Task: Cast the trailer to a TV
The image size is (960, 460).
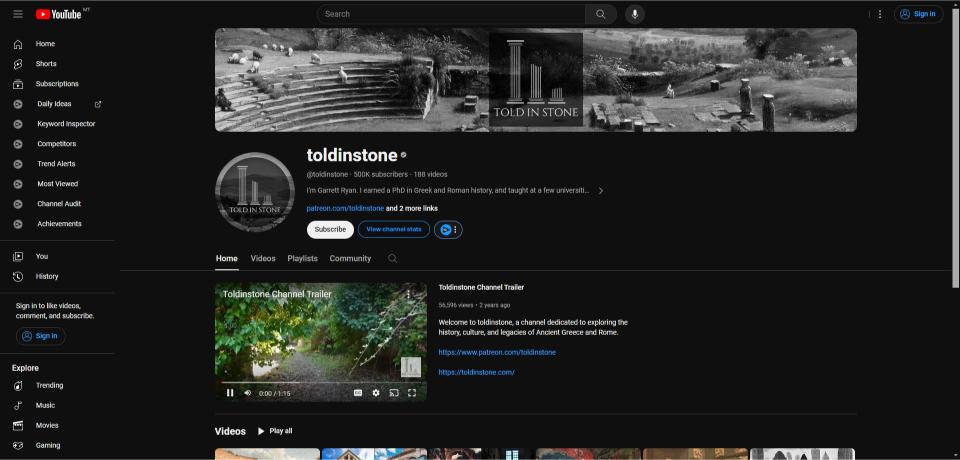Action: pos(394,393)
